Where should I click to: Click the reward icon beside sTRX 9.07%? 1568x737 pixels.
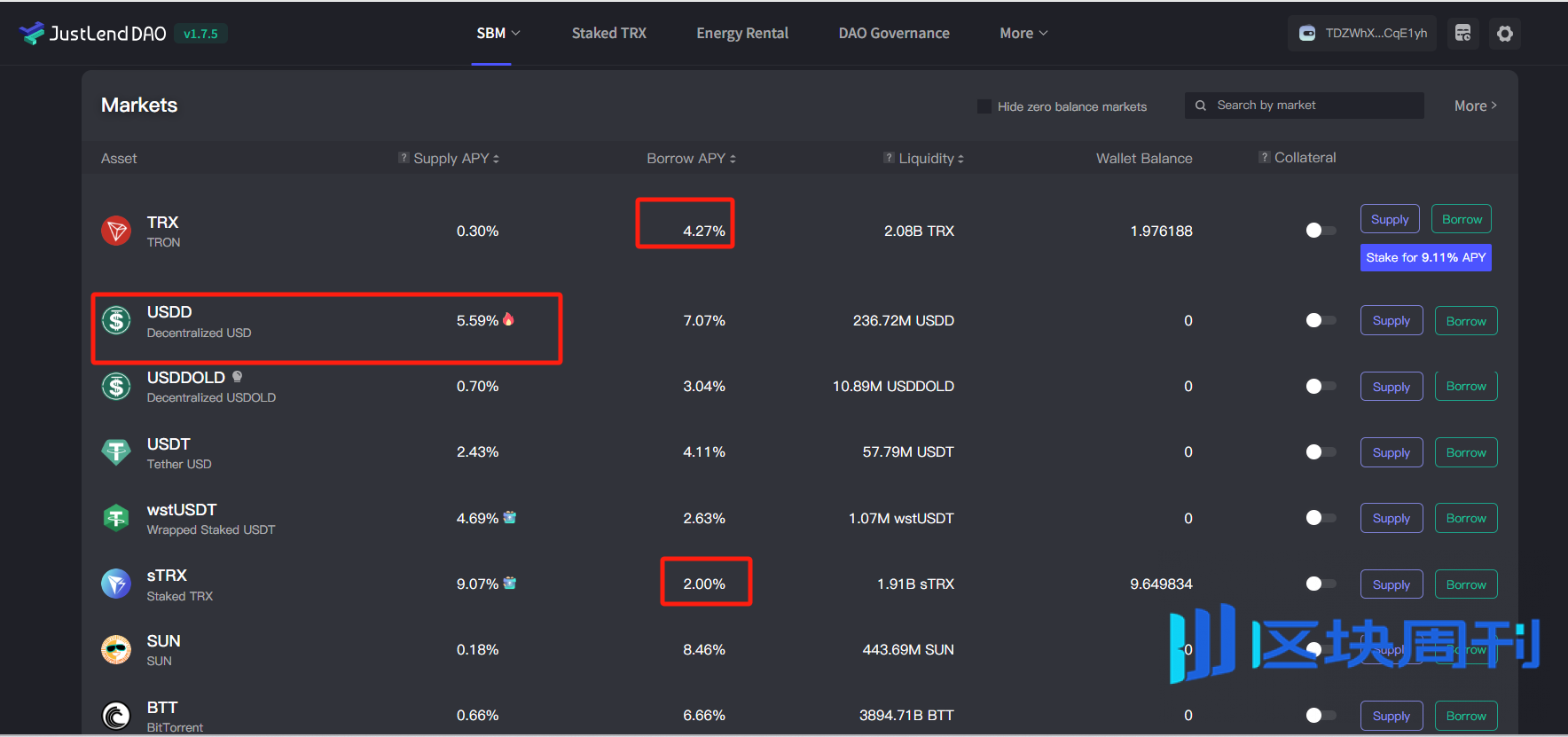click(x=509, y=583)
